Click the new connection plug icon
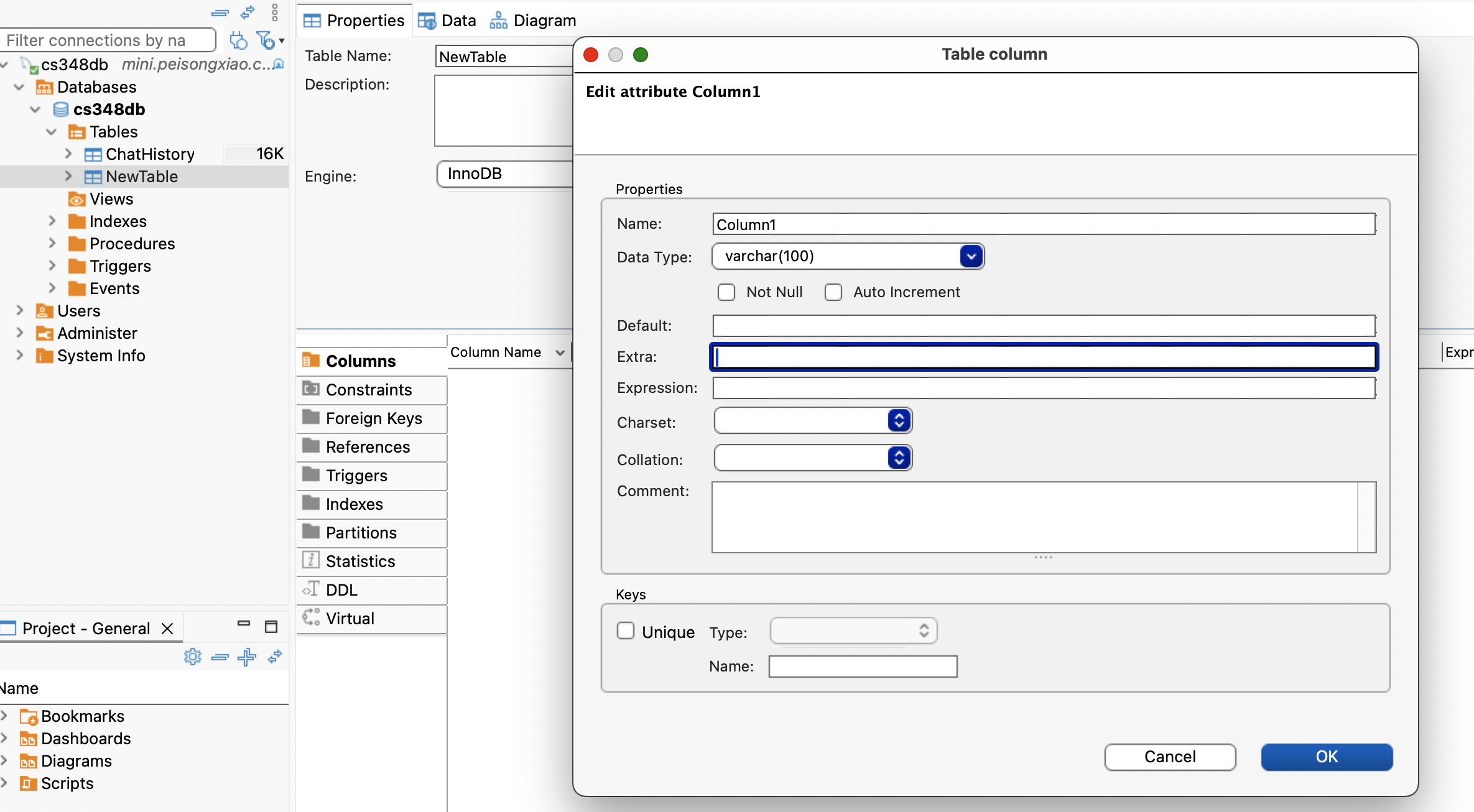This screenshot has width=1474, height=812. [238, 40]
